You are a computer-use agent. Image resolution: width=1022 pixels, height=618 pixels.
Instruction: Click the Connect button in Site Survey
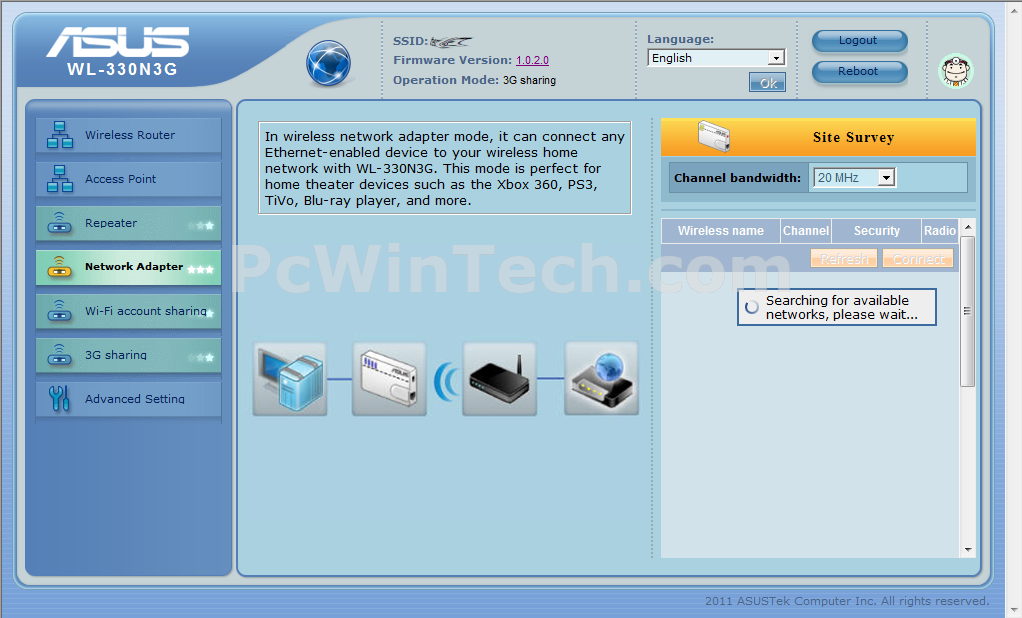point(918,259)
